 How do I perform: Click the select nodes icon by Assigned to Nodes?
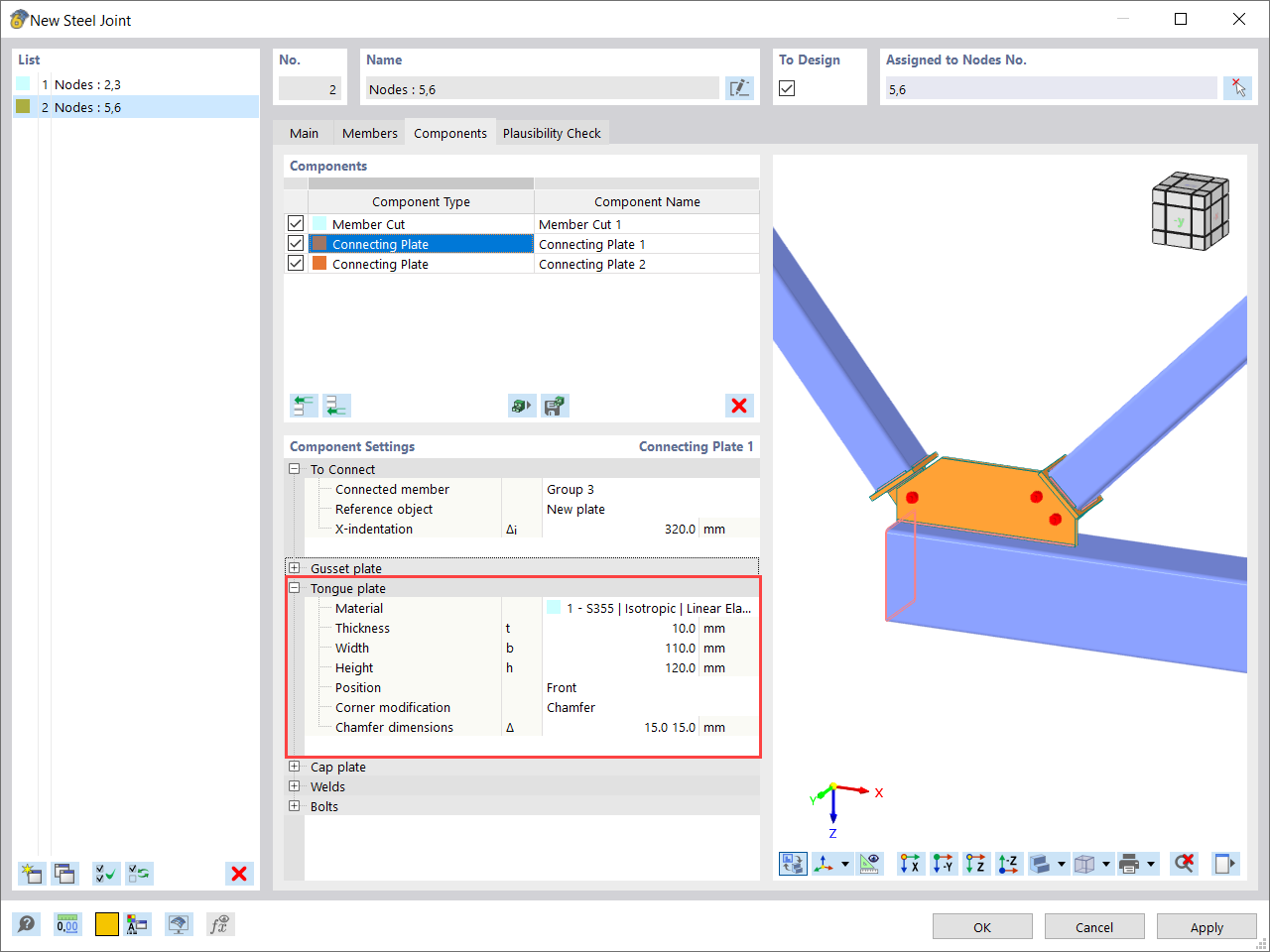coord(1237,88)
